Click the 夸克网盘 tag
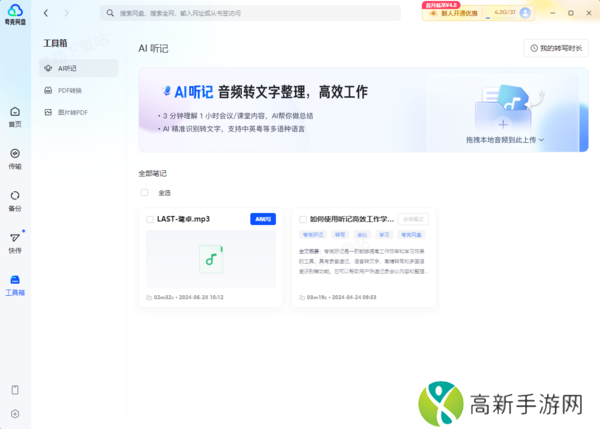Viewport: 600px width, 429px height. [x=411, y=235]
